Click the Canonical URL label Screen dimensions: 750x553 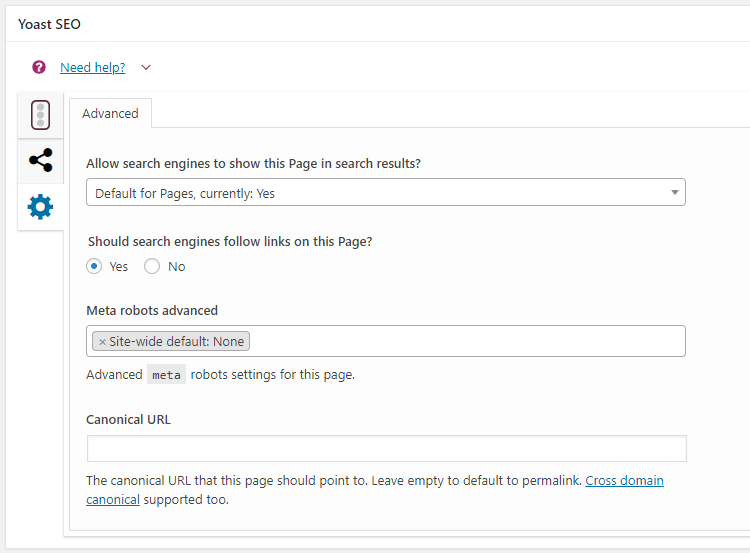point(128,420)
